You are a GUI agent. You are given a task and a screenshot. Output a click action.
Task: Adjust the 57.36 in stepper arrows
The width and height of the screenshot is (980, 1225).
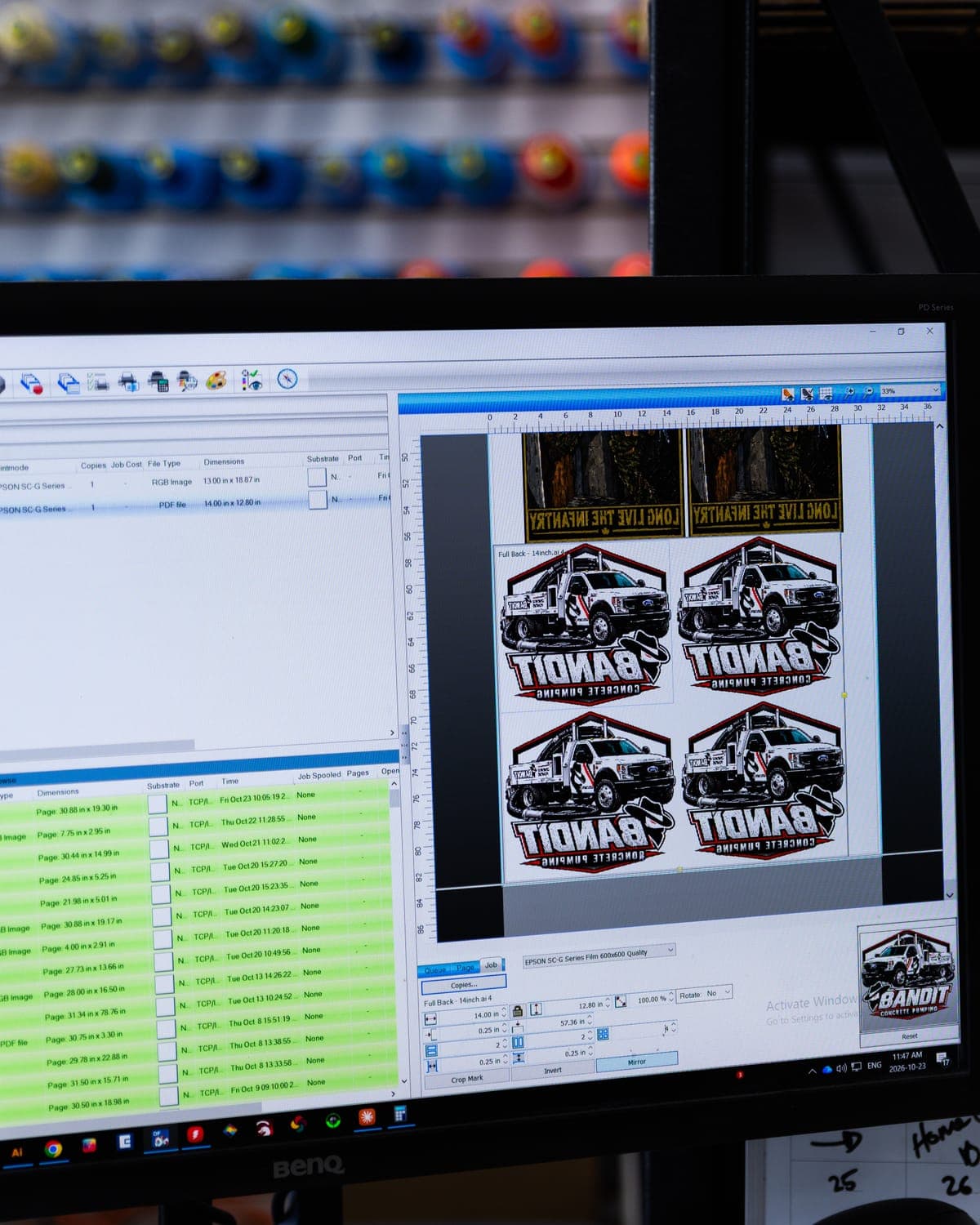[x=590, y=1021]
